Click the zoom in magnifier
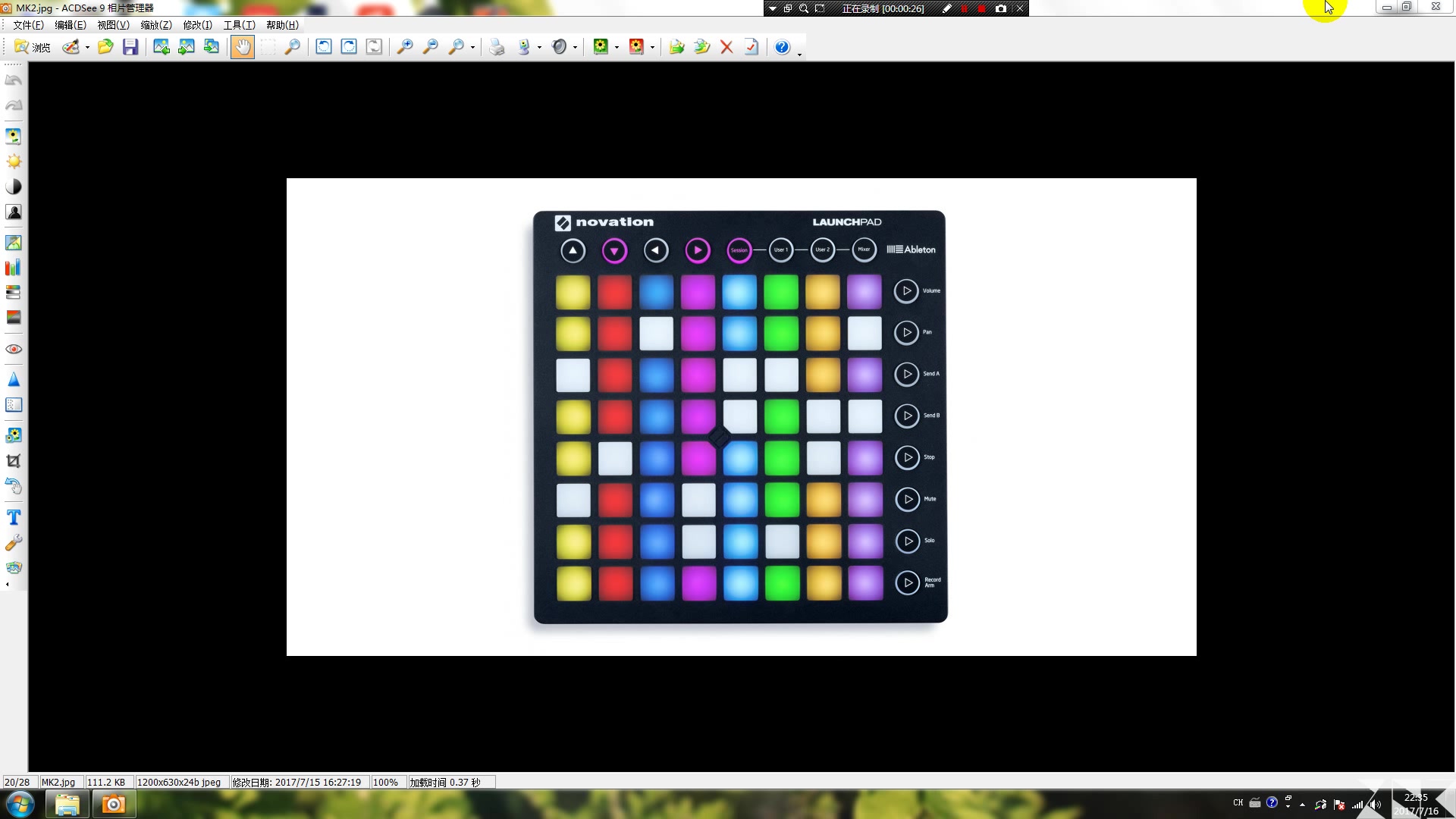Screen dimensions: 1456x819 point(406,47)
